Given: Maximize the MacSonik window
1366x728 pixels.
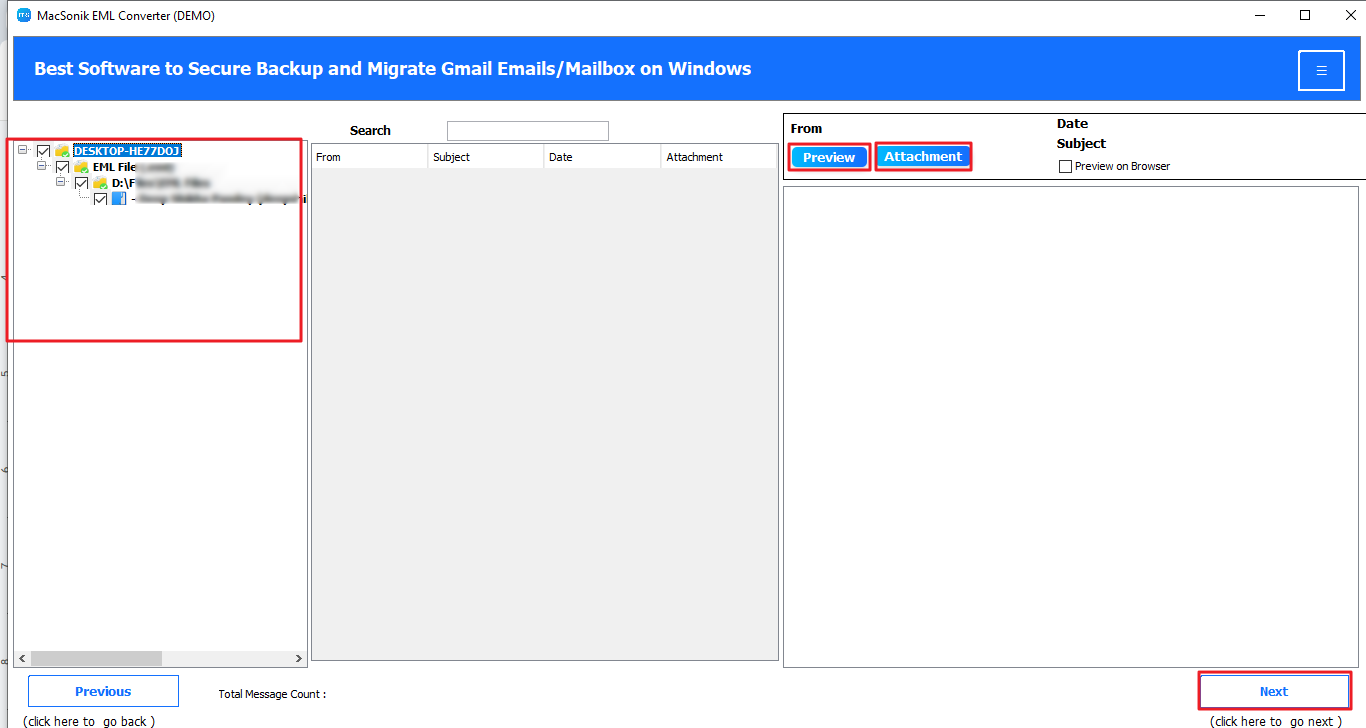Looking at the screenshot, I should click(1305, 15).
